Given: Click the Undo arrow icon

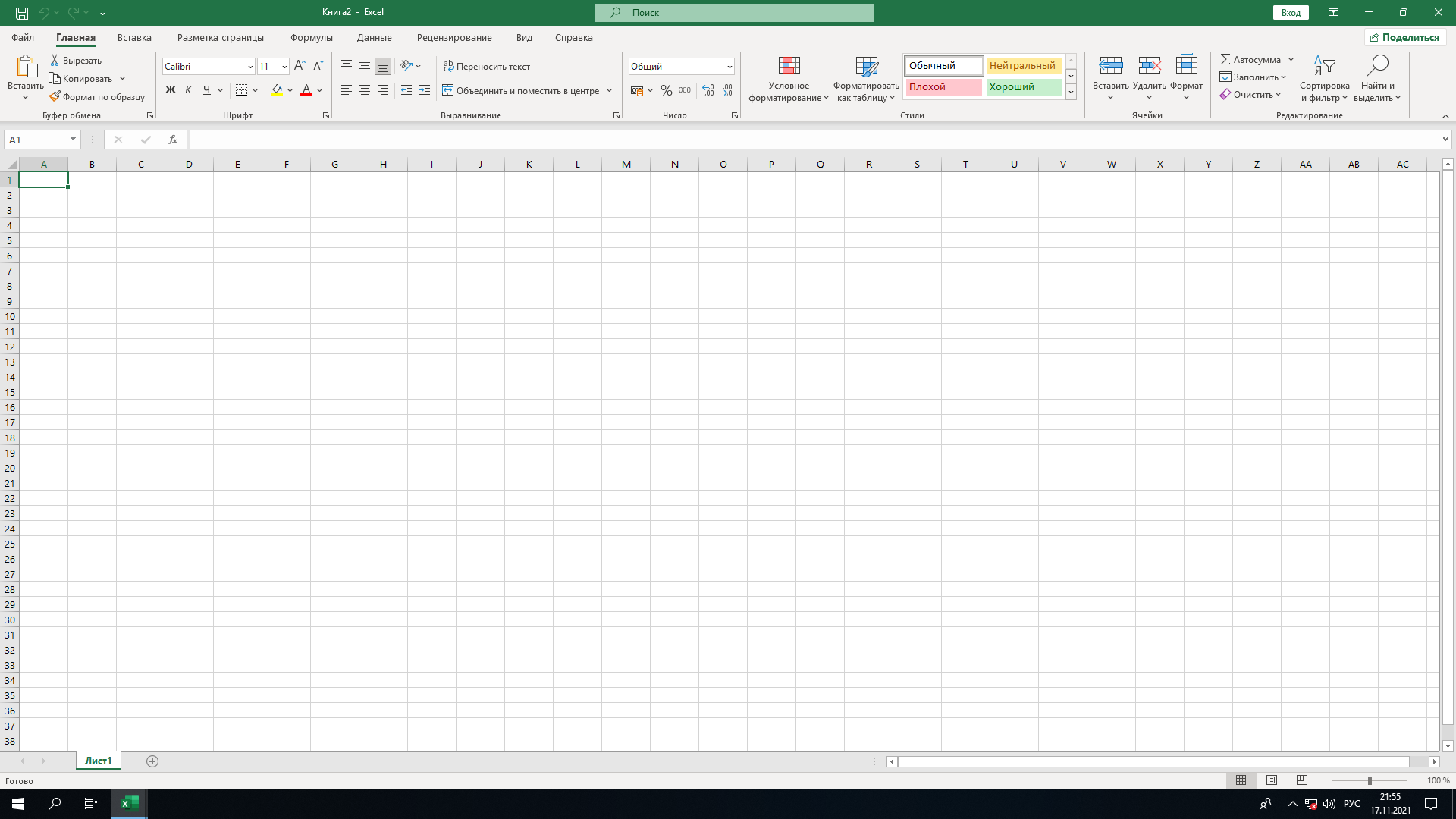Looking at the screenshot, I should click(x=43, y=13).
